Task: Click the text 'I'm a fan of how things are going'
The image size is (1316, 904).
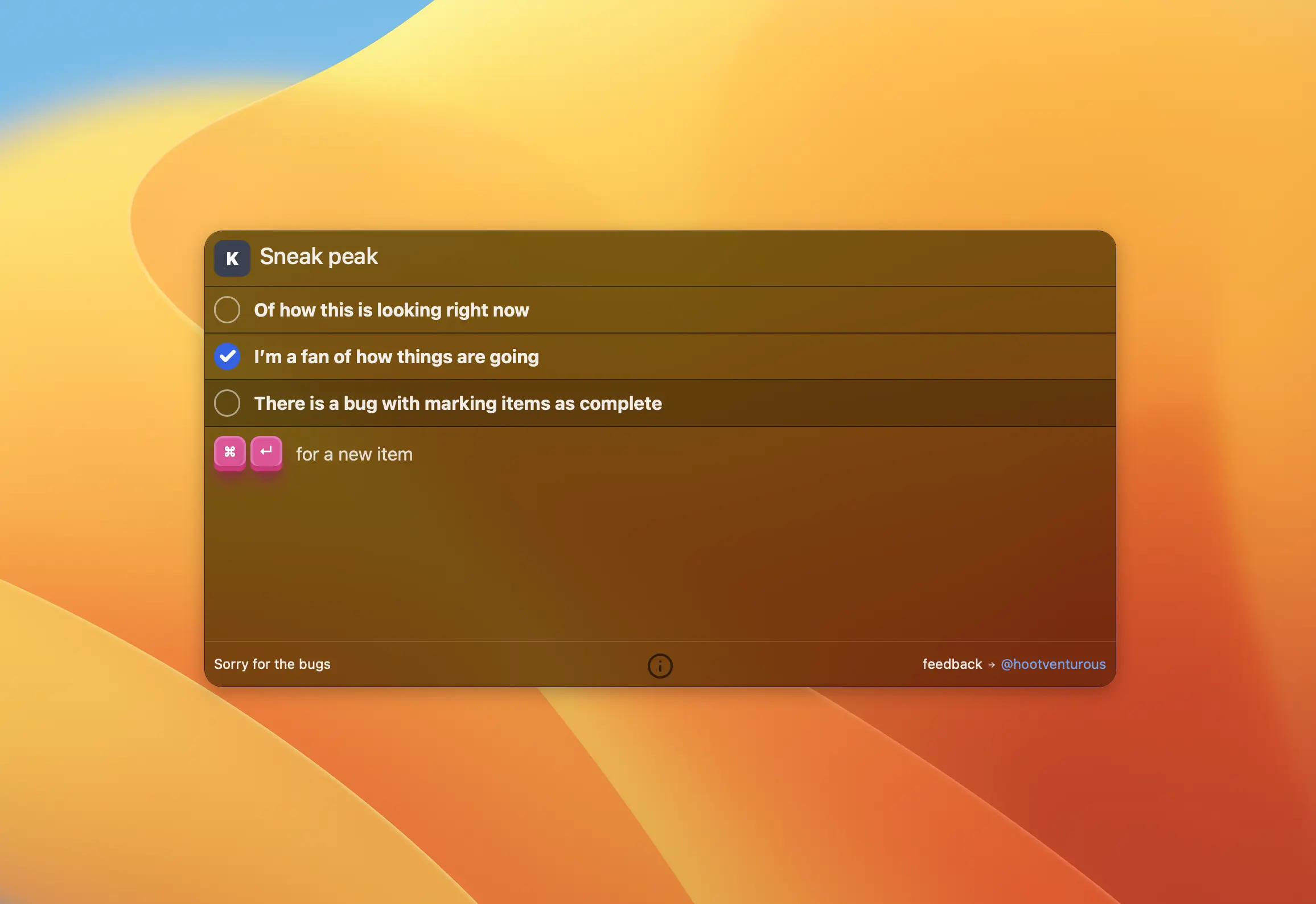Action: click(x=396, y=356)
